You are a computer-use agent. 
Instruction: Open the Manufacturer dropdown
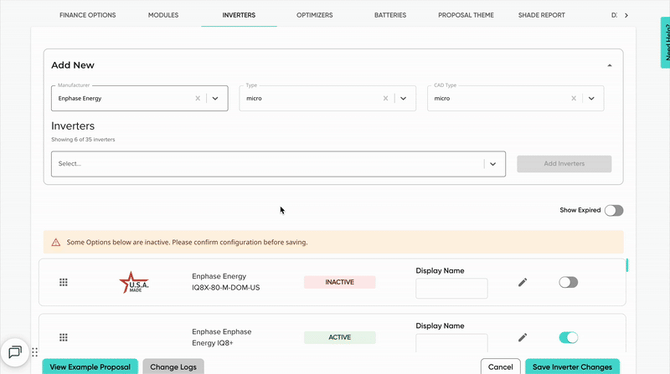click(215, 98)
